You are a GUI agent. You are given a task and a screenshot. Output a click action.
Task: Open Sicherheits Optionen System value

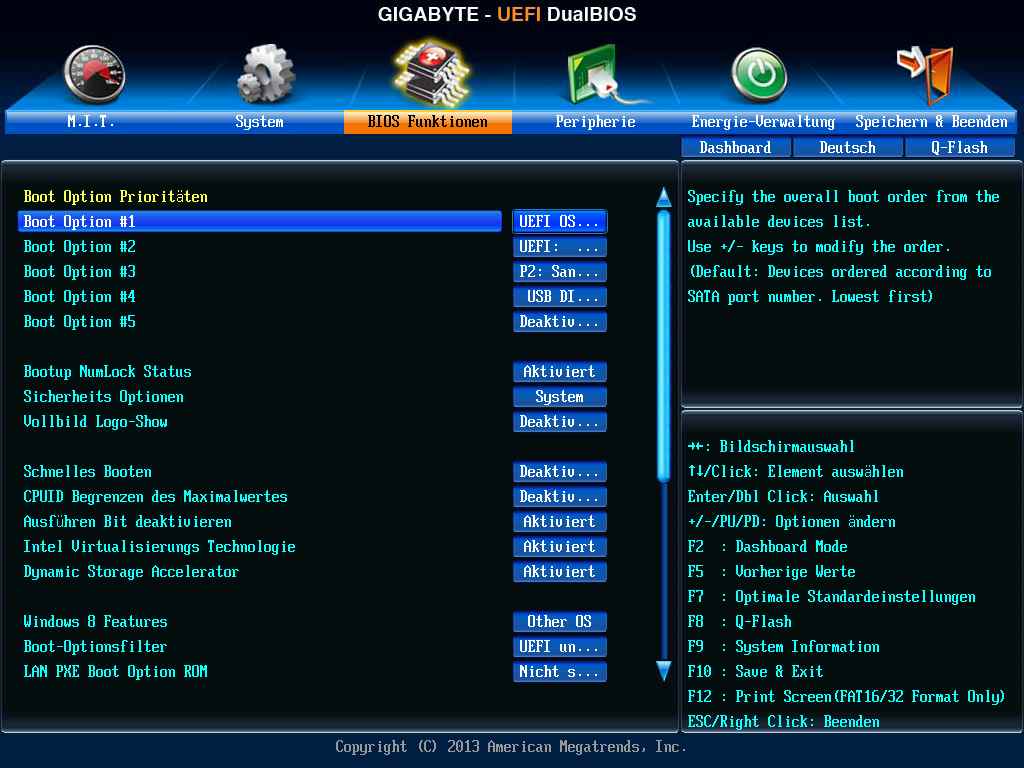tap(560, 396)
